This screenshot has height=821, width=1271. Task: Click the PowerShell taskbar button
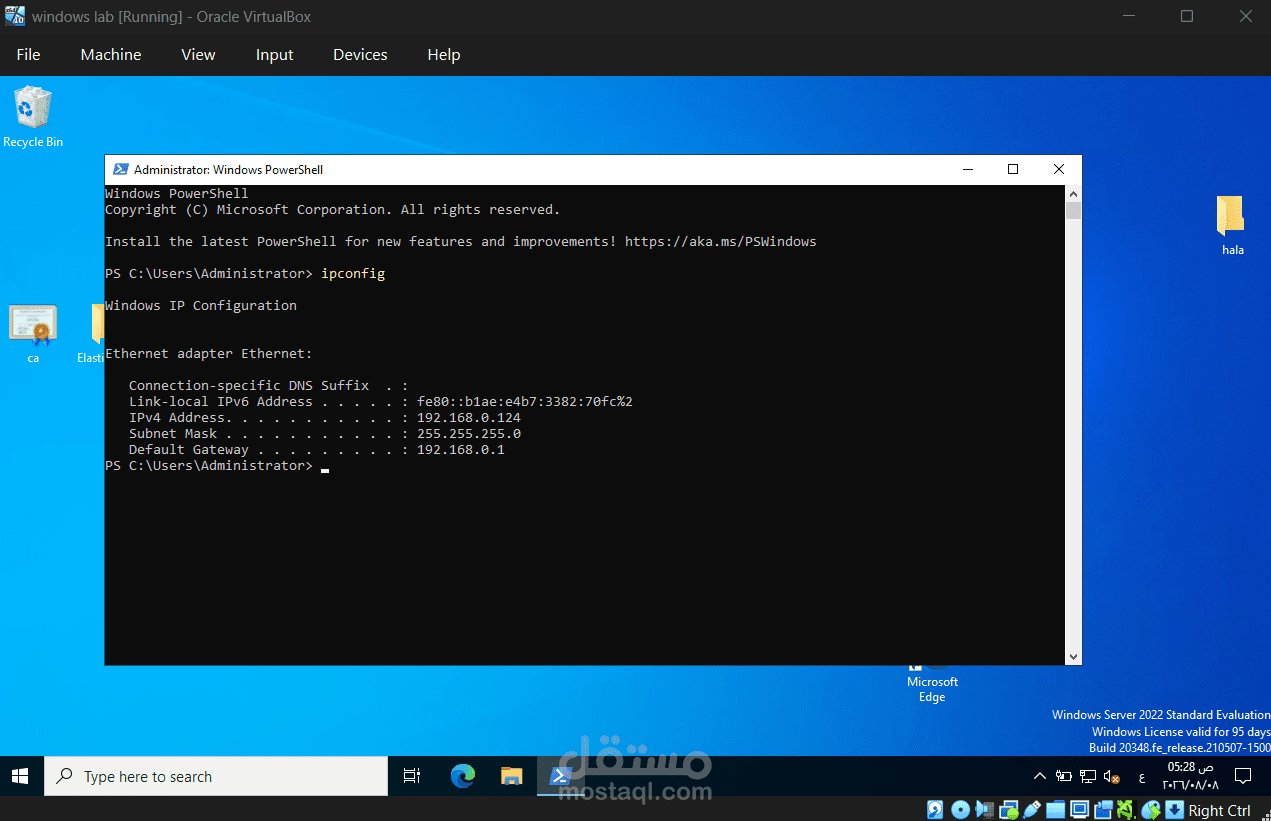(x=560, y=776)
